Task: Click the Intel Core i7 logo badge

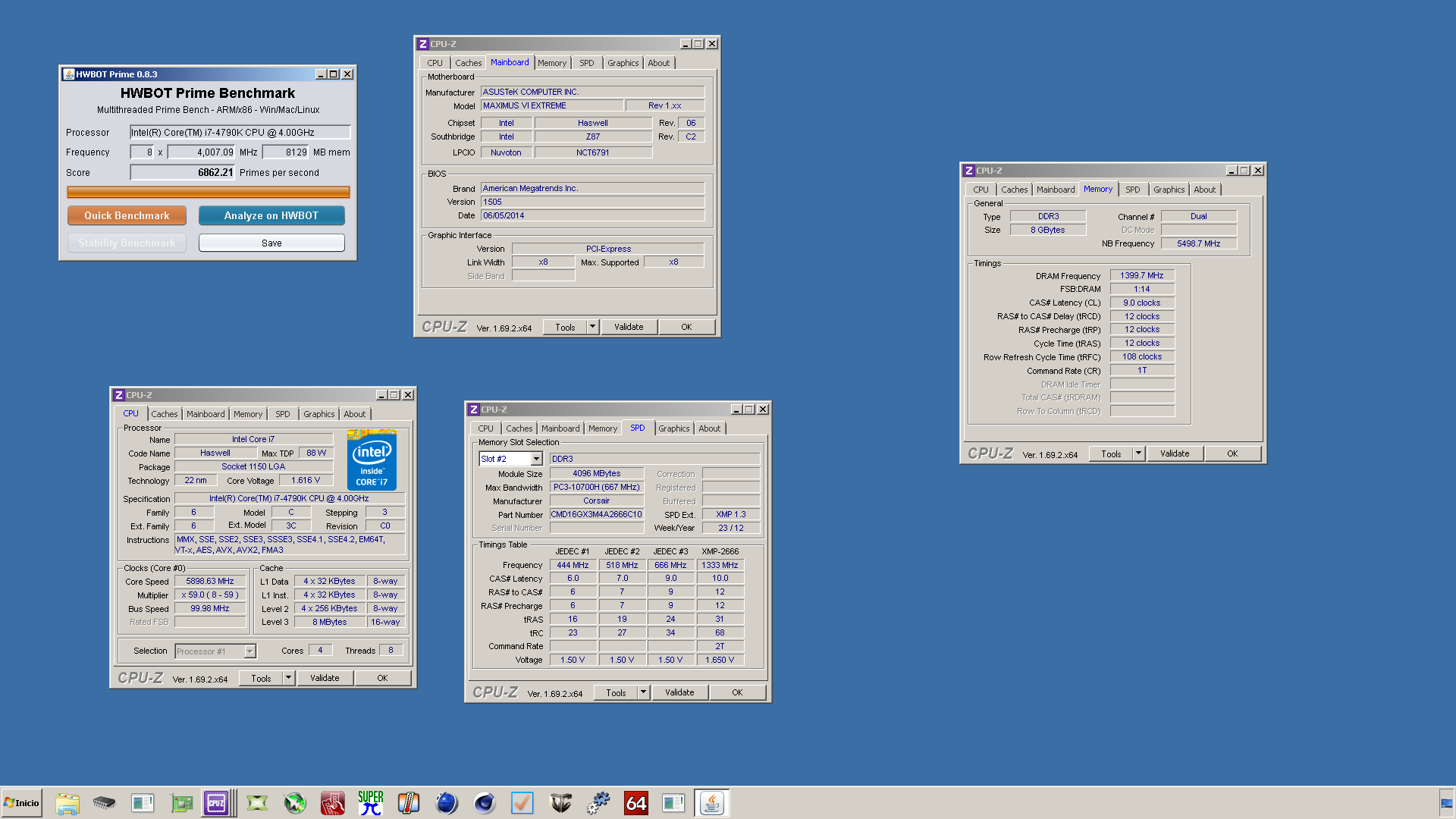Action: (372, 460)
